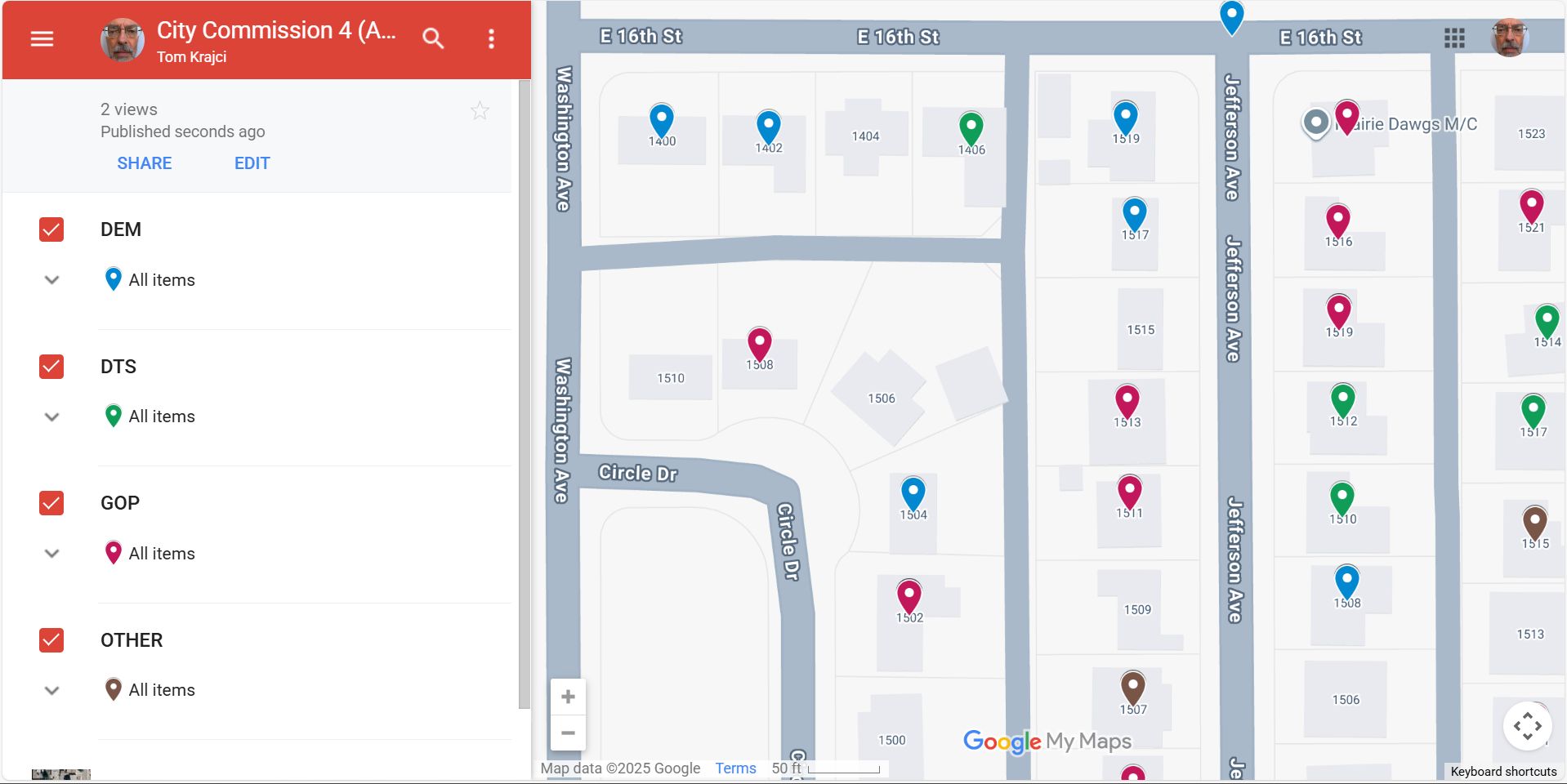Uncheck the DEM layer checkbox
The width and height of the screenshot is (1567, 784).
click(51, 229)
